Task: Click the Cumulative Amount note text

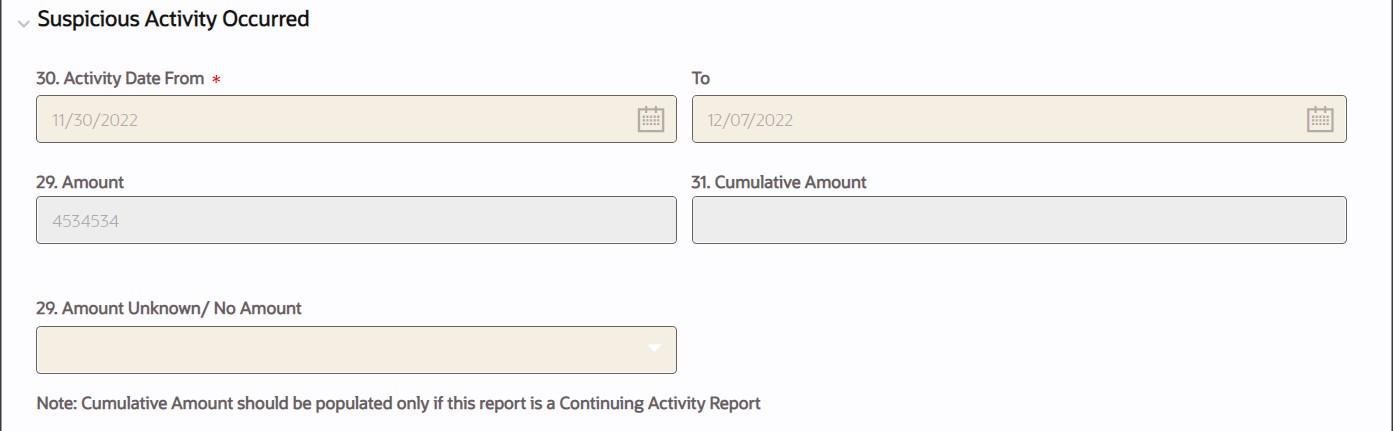Action: pyautogui.click(x=398, y=404)
